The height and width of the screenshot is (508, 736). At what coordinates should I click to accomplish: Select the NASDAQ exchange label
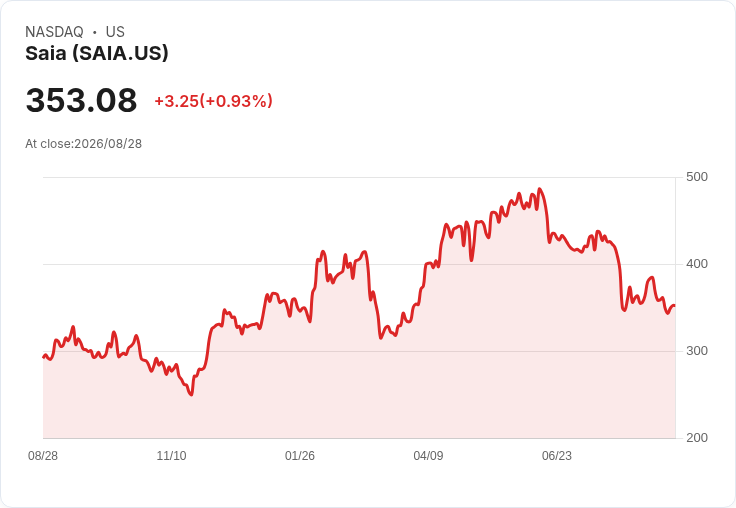[x=54, y=32]
